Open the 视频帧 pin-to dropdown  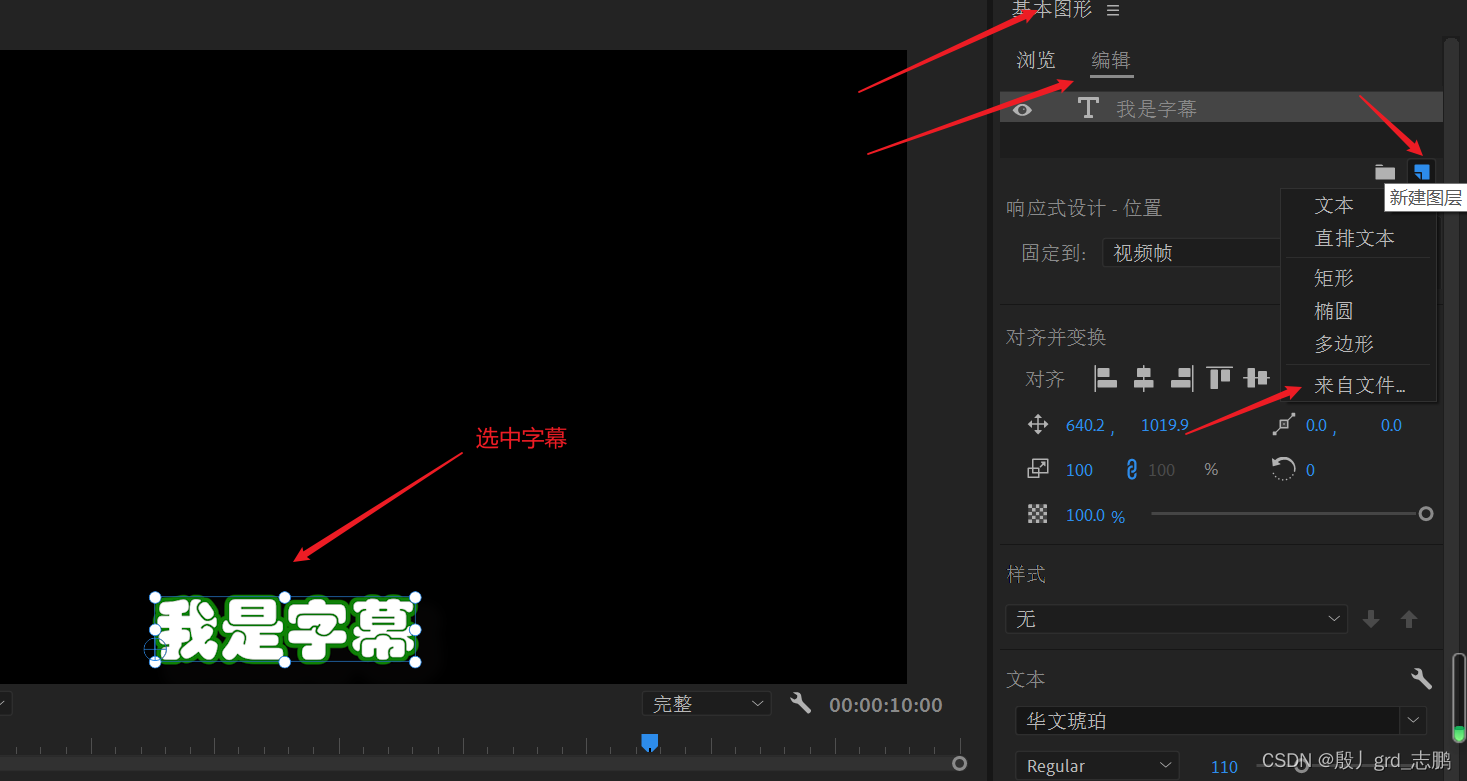coord(1191,253)
